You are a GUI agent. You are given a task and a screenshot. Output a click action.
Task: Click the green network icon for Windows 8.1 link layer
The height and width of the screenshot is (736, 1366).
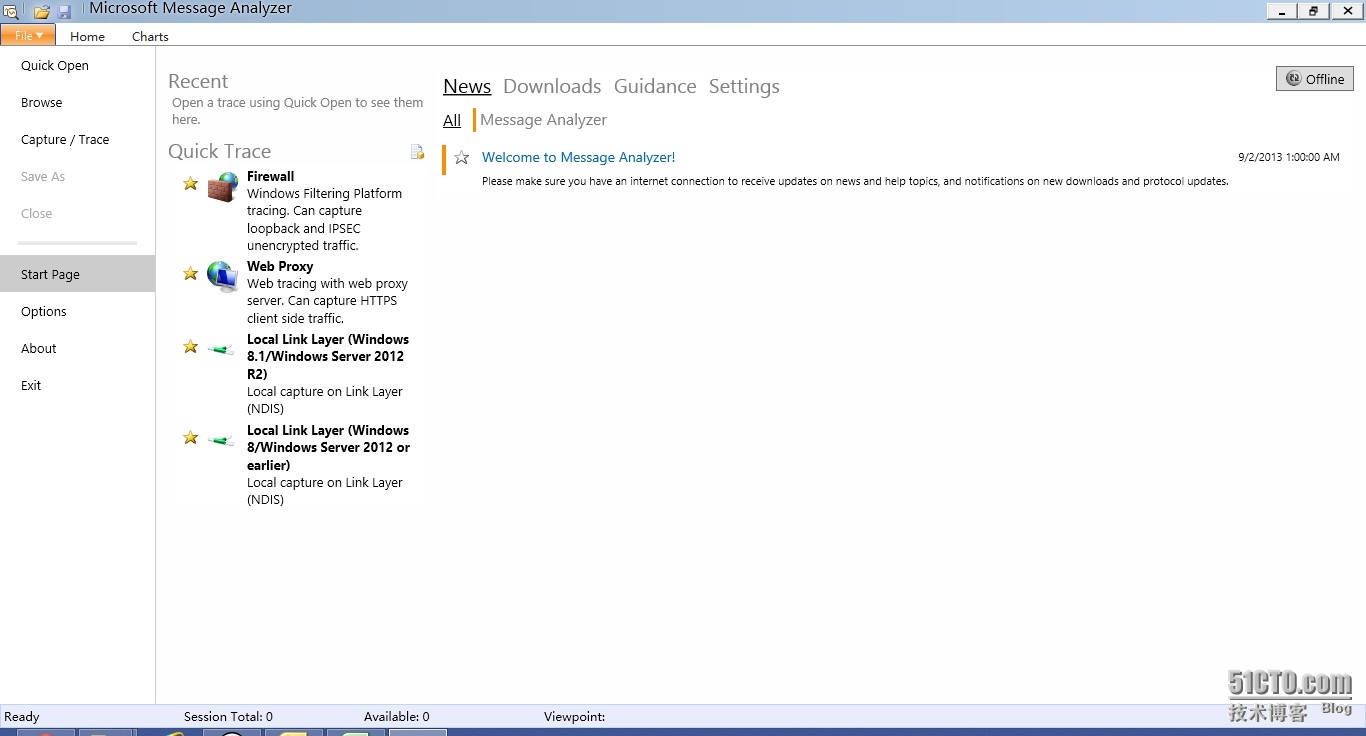click(x=221, y=348)
